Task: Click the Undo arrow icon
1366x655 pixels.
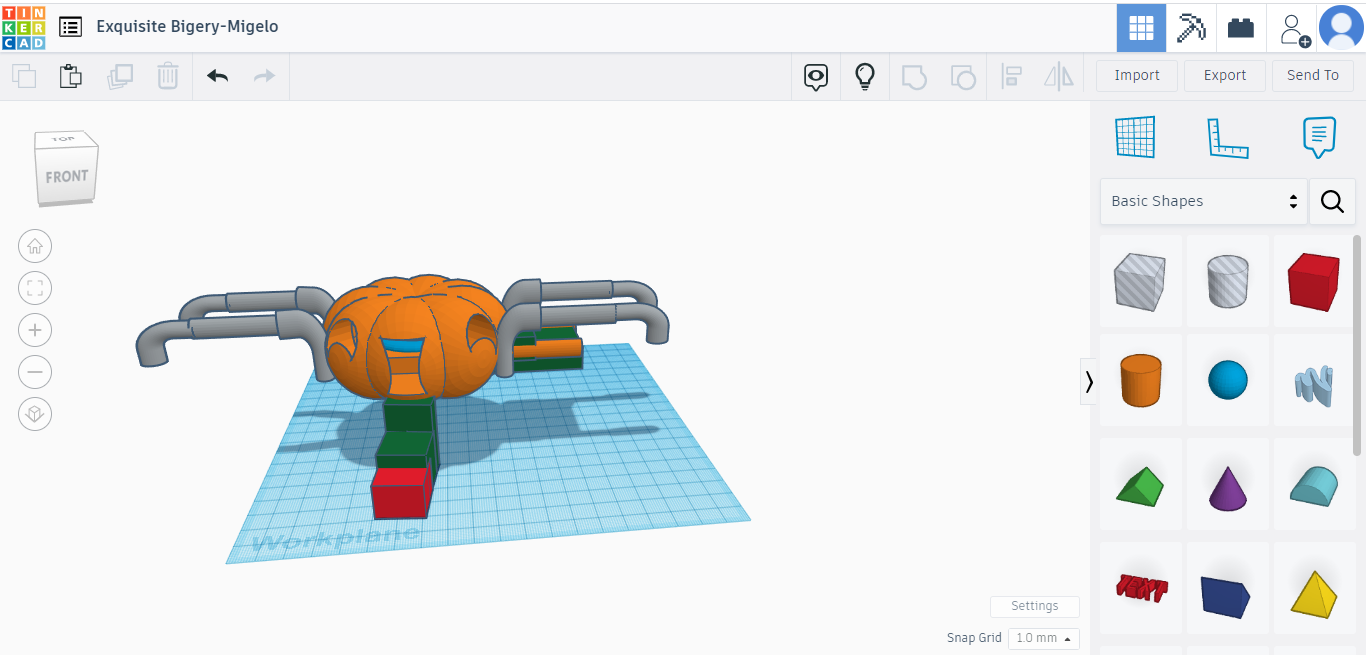Action: 217,76
